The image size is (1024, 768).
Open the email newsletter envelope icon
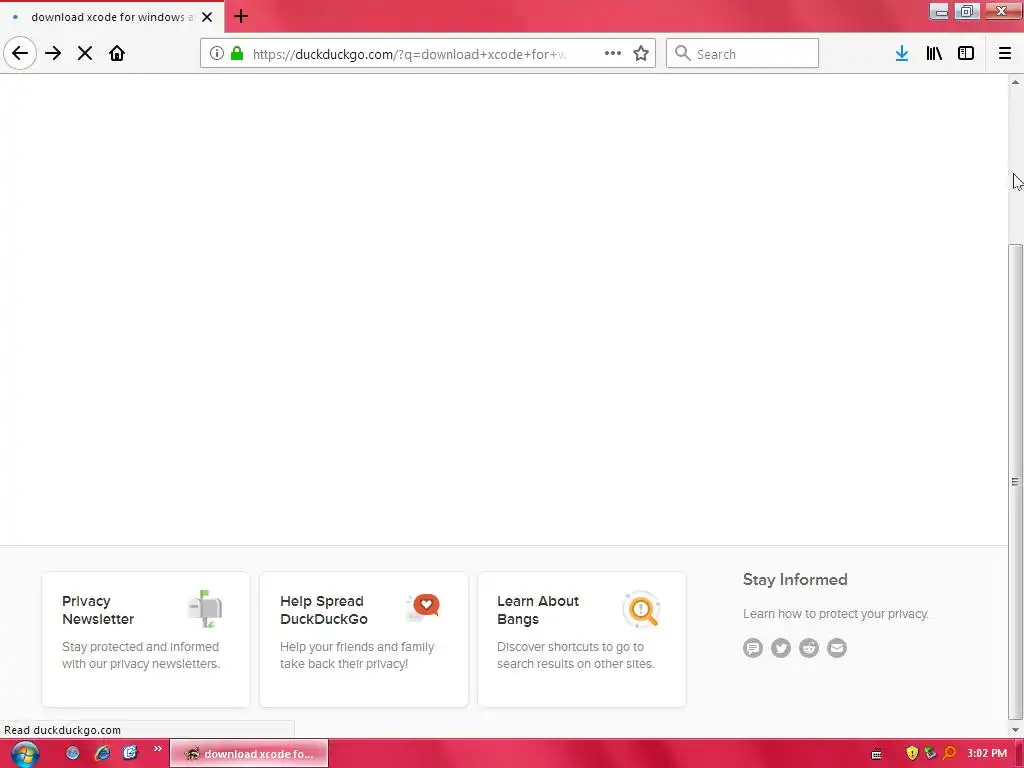pyautogui.click(x=837, y=648)
